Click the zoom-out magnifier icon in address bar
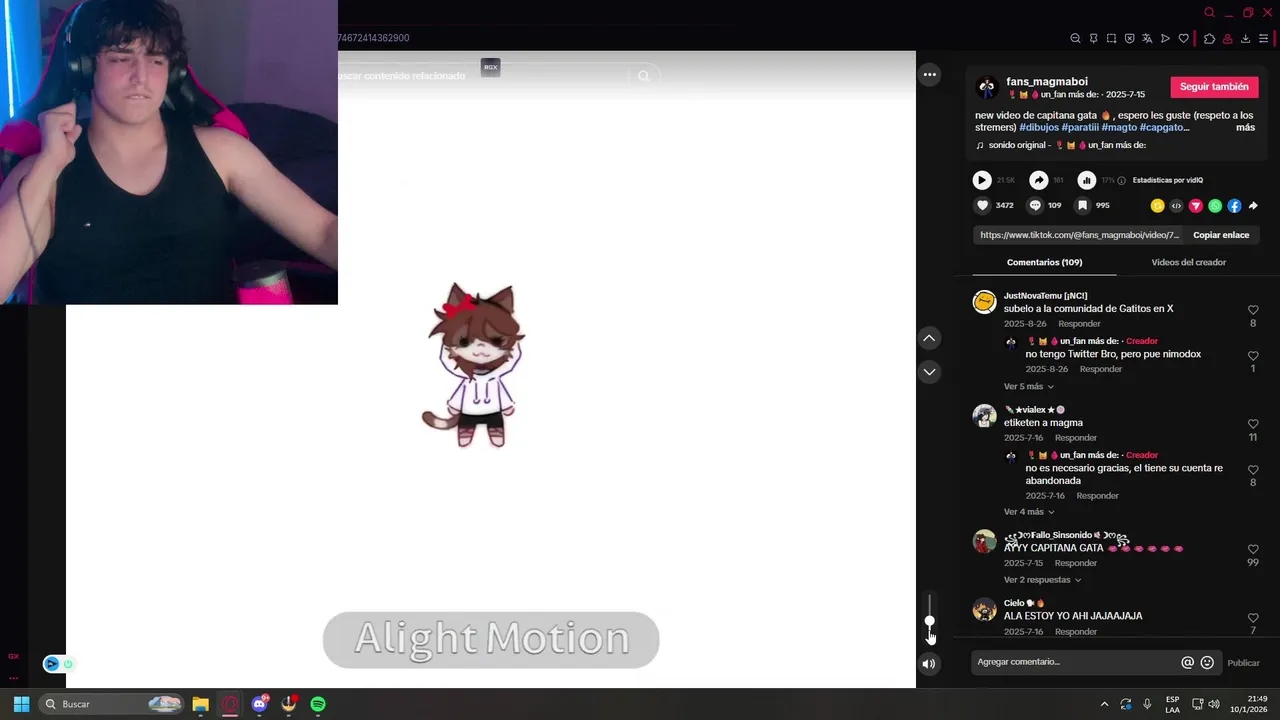The width and height of the screenshot is (1280, 720). click(1075, 39)
